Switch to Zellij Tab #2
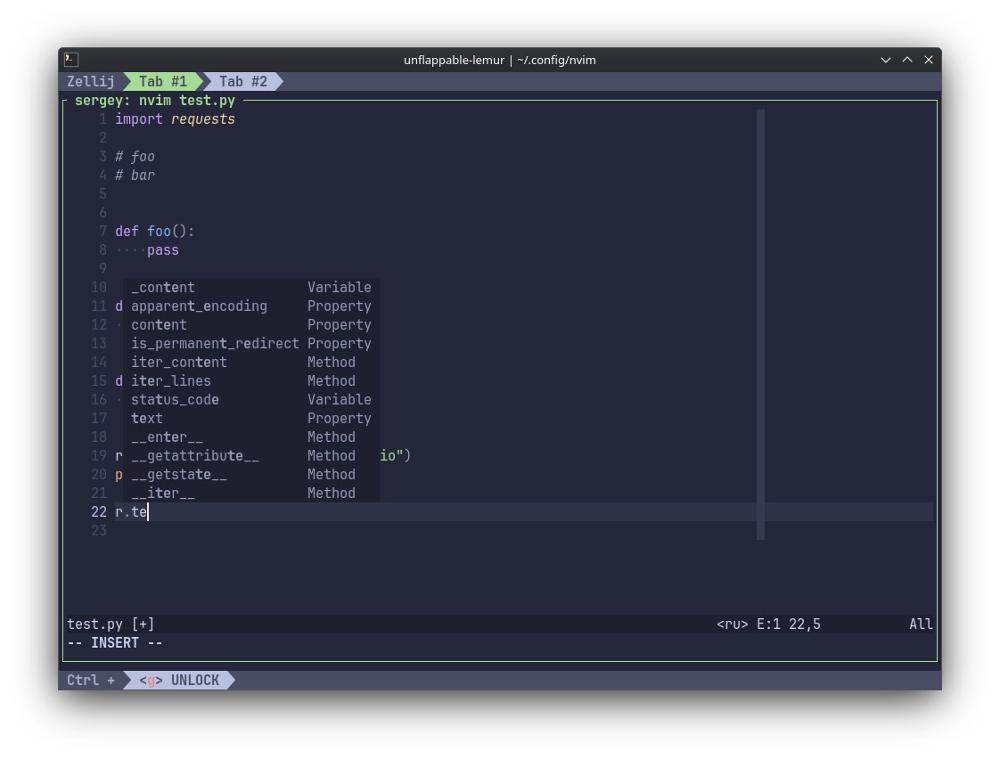Image resolution: width=1000 pixels, height=759 pixels. point(243,81)
